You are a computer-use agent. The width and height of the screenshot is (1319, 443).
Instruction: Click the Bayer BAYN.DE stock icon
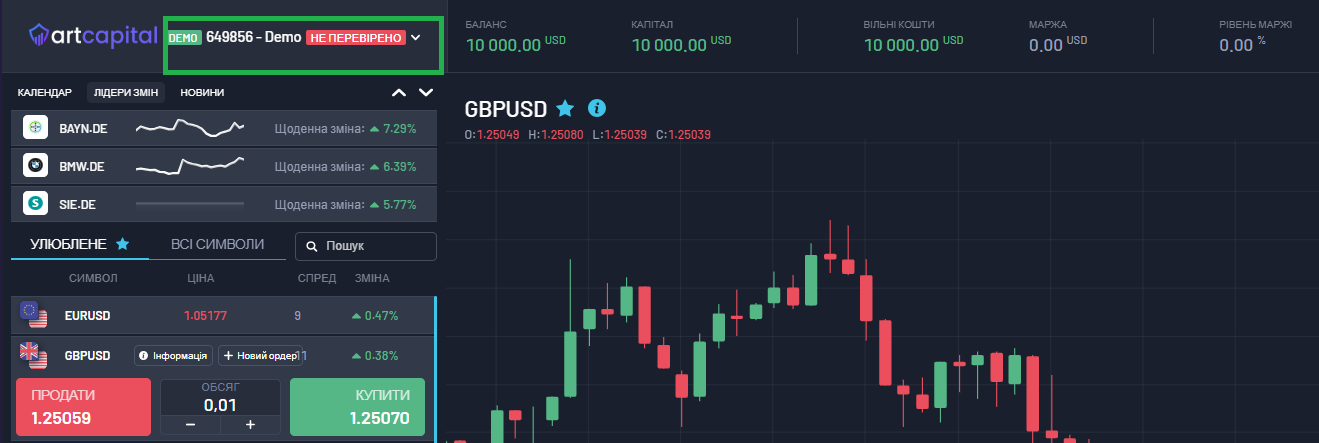click(x=36, y=128)
